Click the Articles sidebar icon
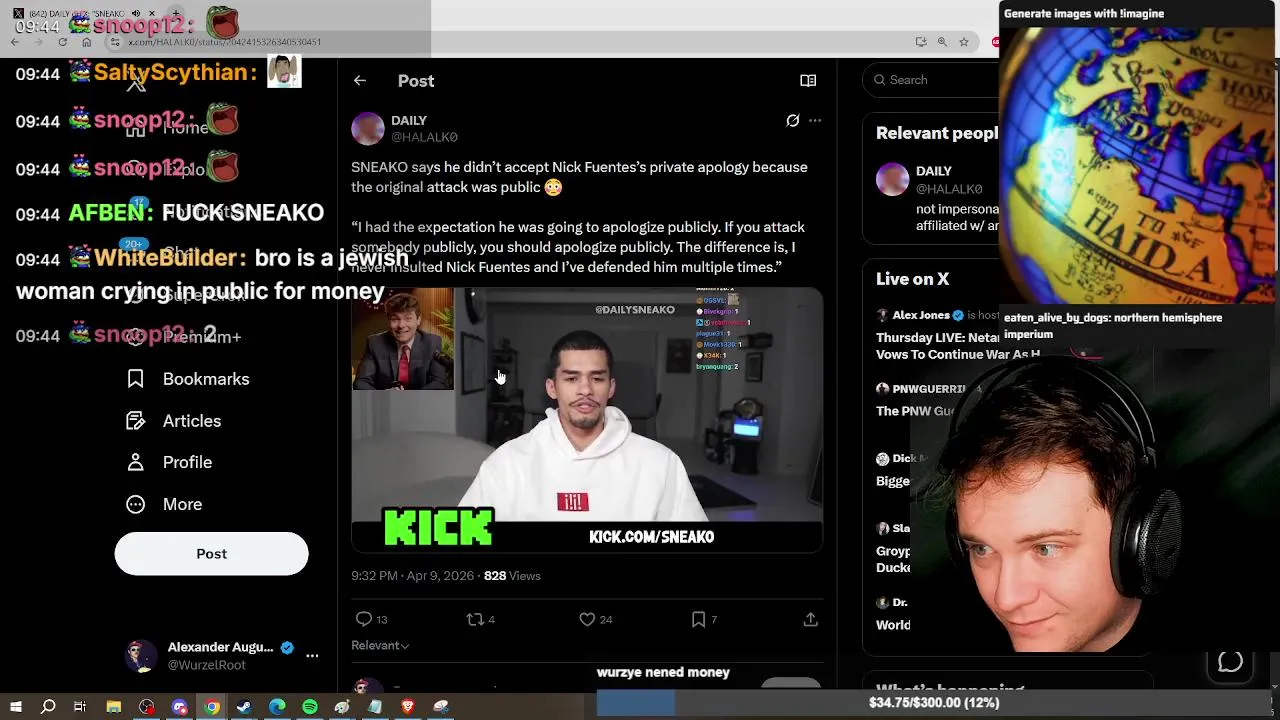Screen dimensions: 1280x720 tap(136, 421)
